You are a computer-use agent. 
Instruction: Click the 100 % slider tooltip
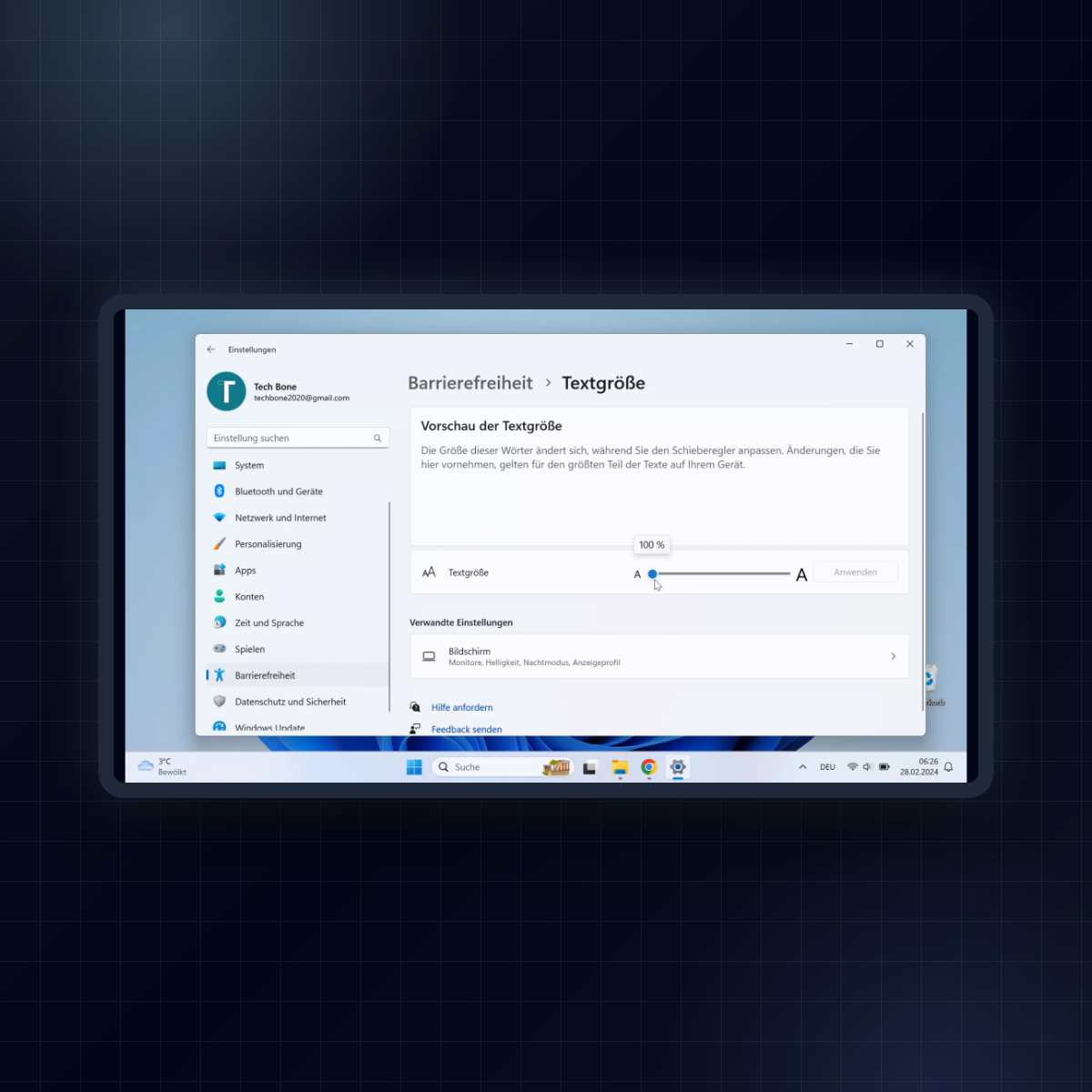tap(652, 544)
